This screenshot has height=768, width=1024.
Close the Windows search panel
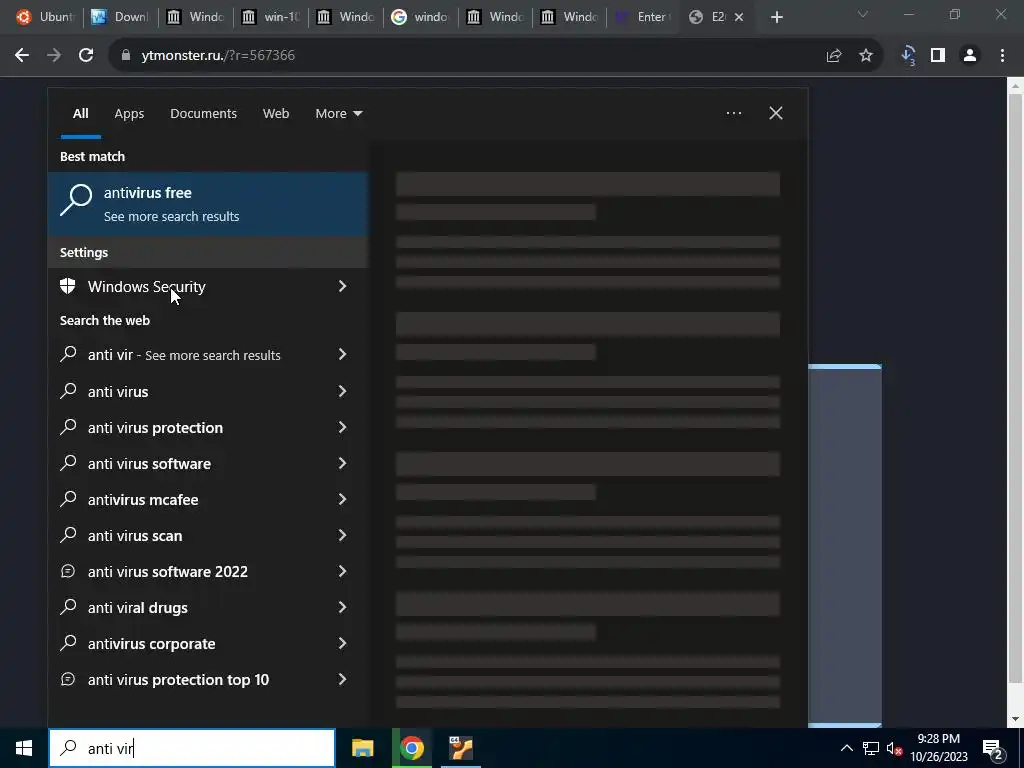pos(776,114)
